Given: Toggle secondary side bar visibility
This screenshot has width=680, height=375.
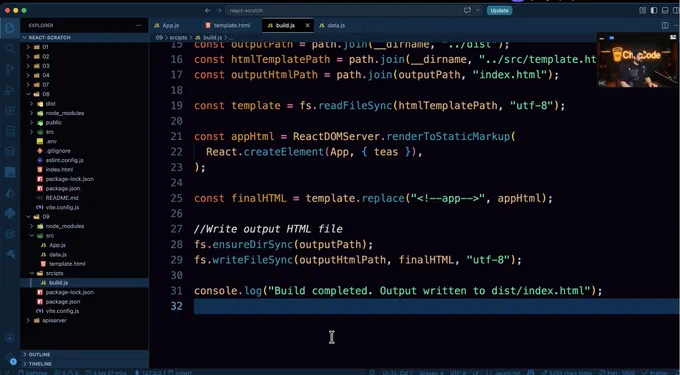Looking at the screenshot, I should coord(676,10).
